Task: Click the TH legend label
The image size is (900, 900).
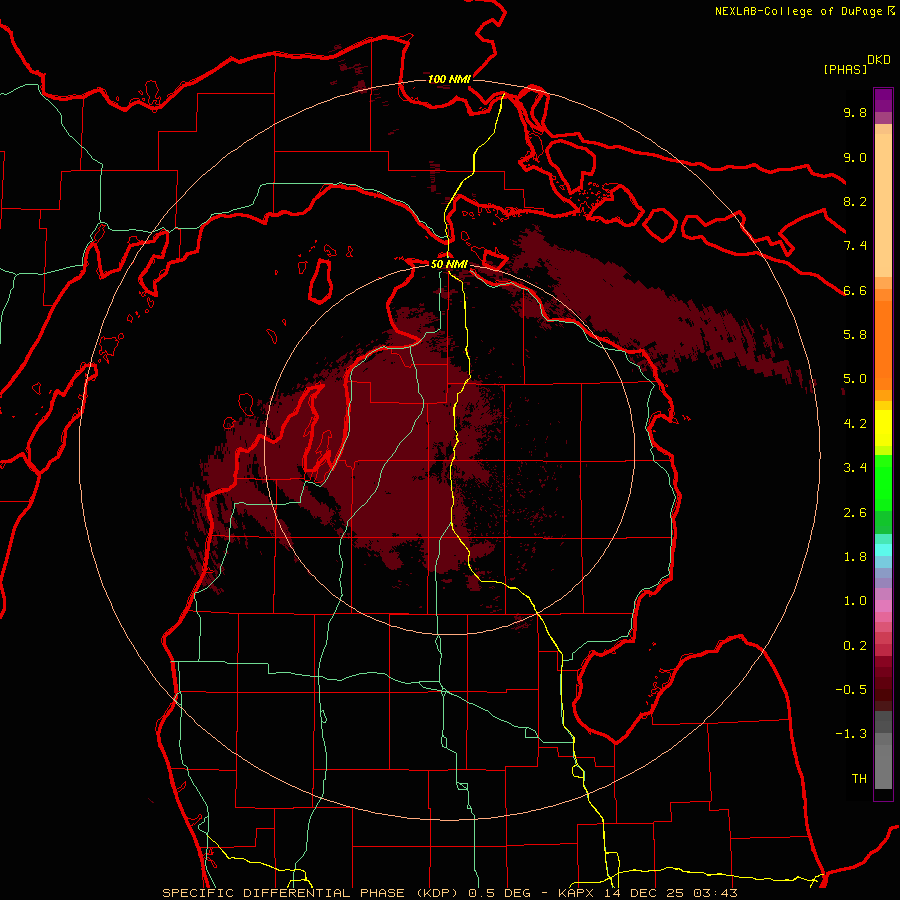Action: pyautogui.click(x=859, y=779)
